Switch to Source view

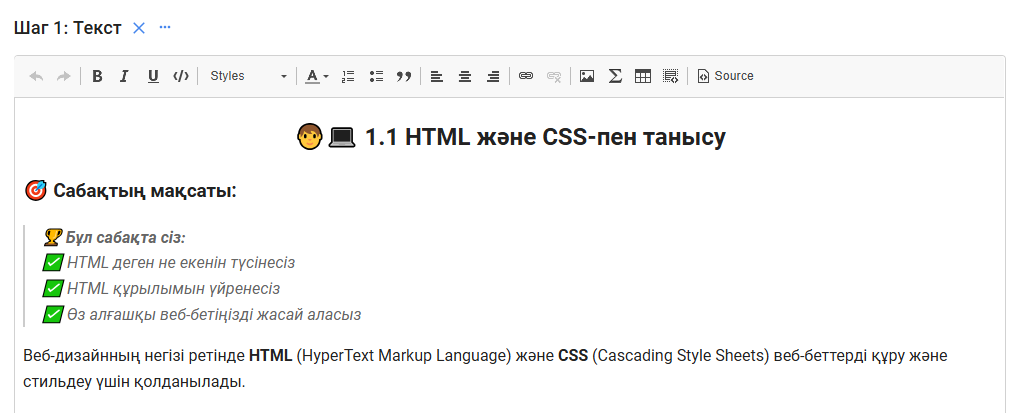pyautogui.click(x=726, y=76)
